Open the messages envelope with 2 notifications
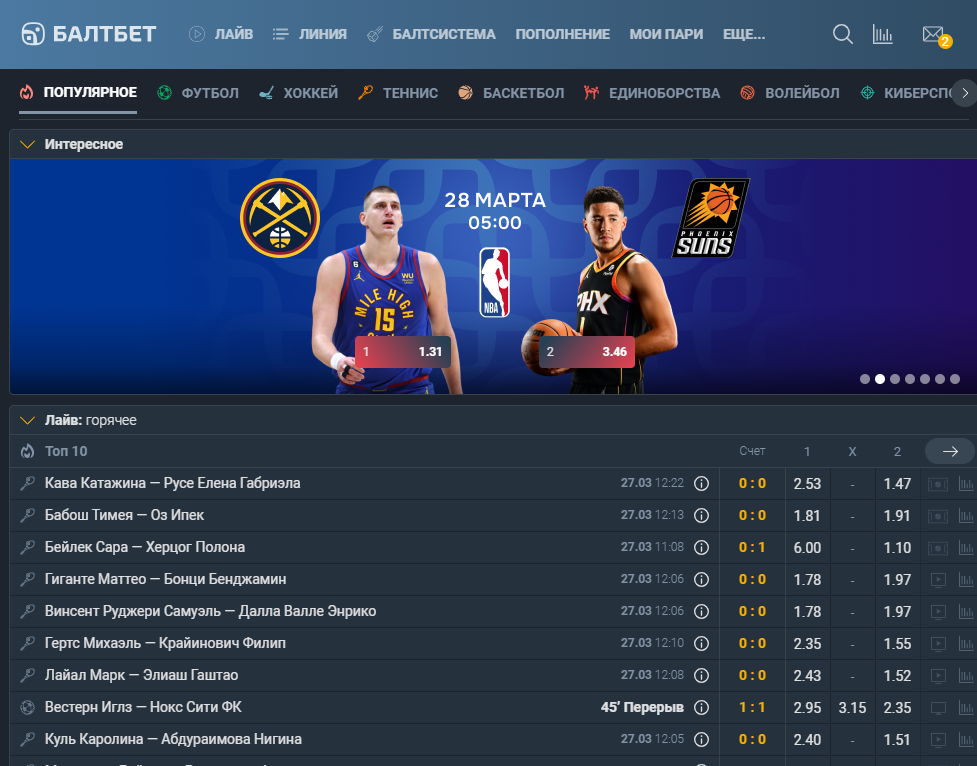Viewport: 977px width, 766px height. click(x=936, y=36)
